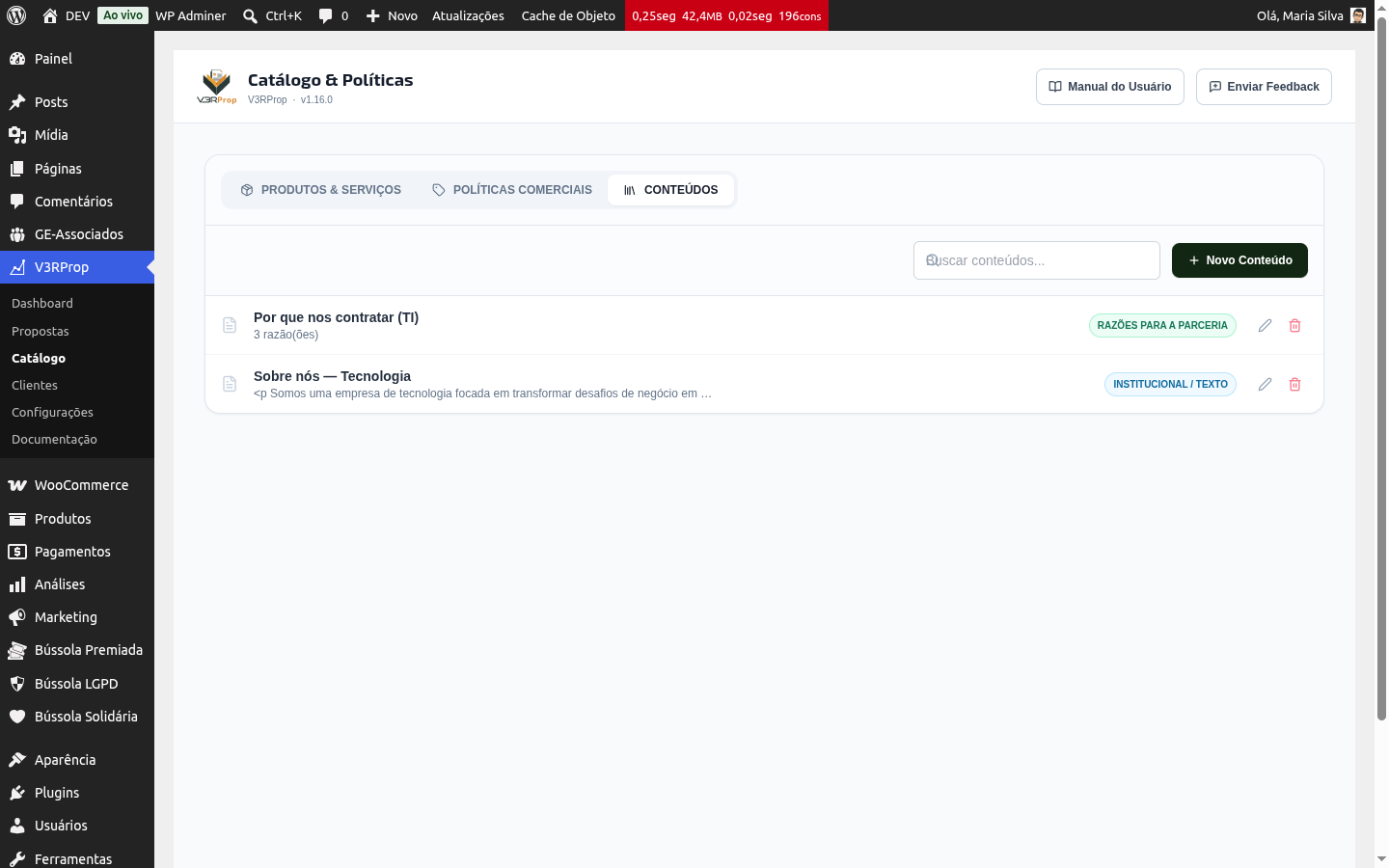The width and height of the screenshot is (1389, 868).
Task: Select the Conteúdos tab
Action: click(670, 190)
